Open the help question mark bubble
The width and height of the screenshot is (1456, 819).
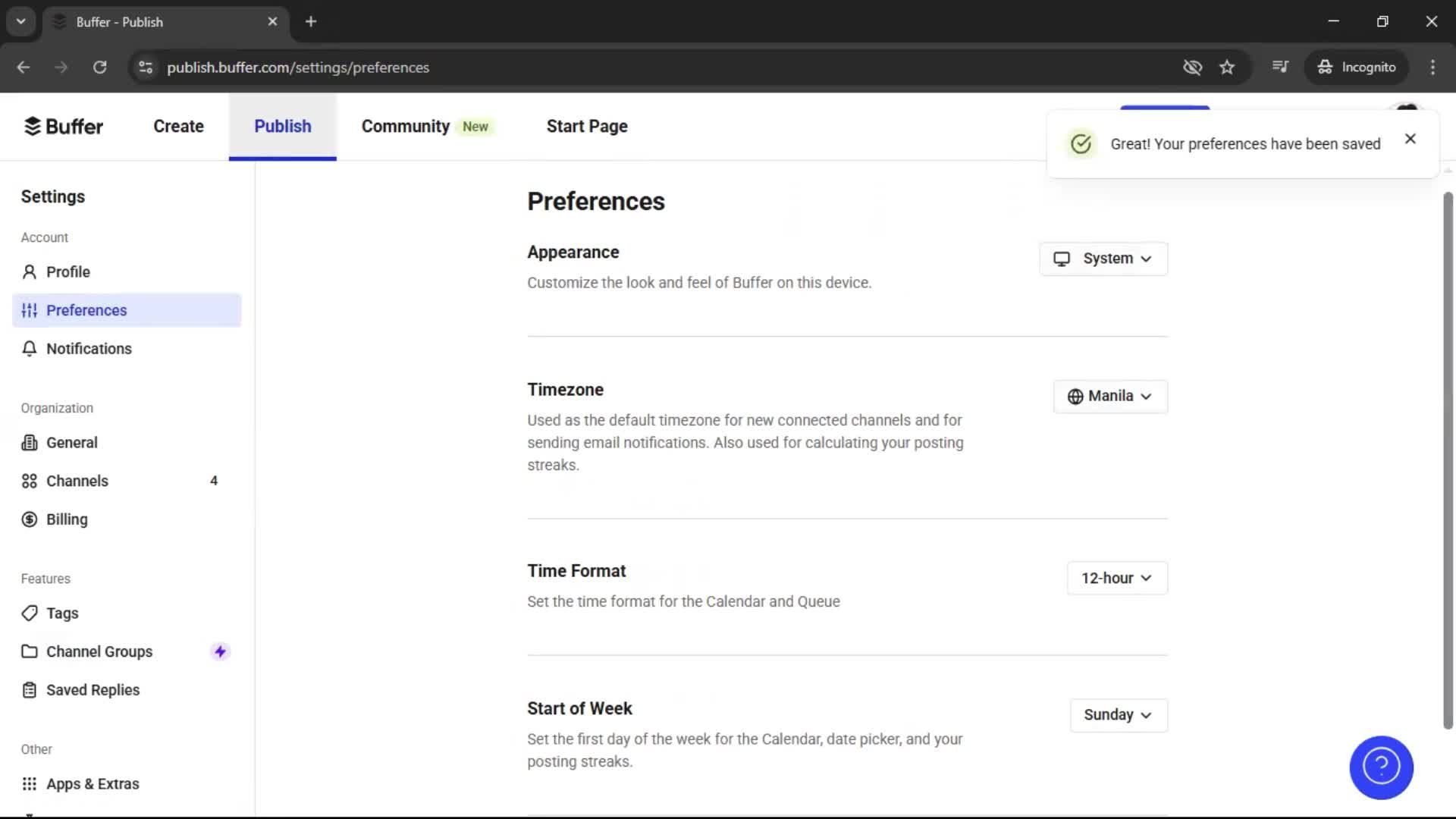pyautogui.click(x=1381, y=767)
